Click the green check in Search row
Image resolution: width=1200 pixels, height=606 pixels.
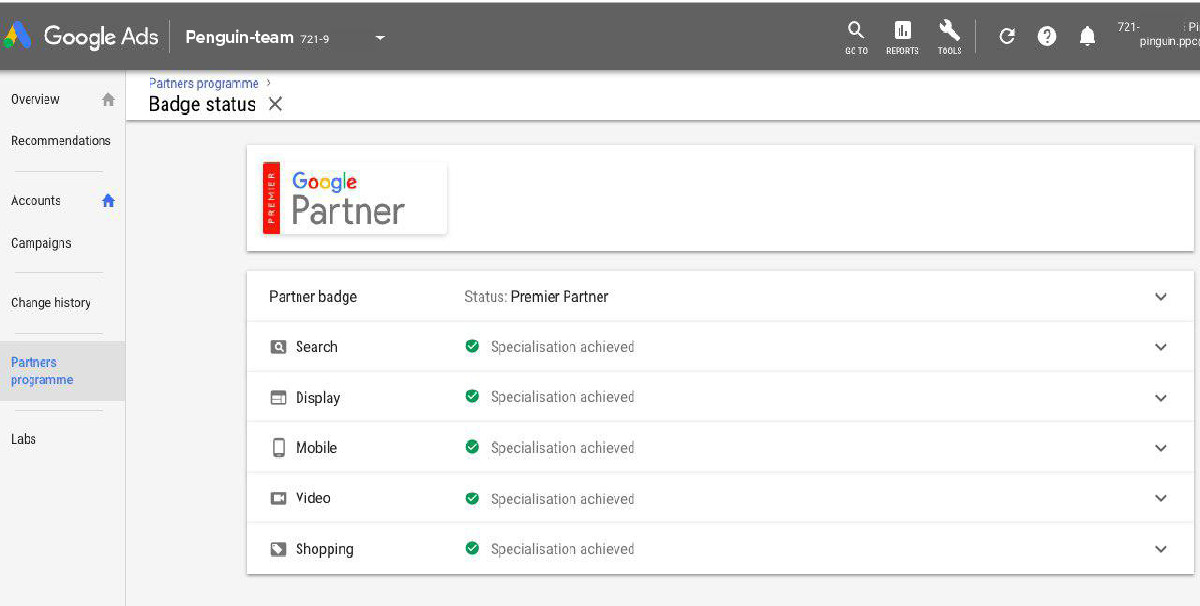pyautogui.click(x=472, y=346)
